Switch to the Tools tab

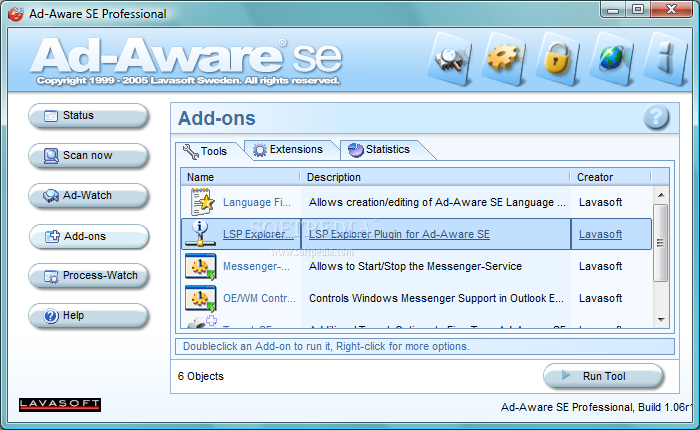pos(206,151)
